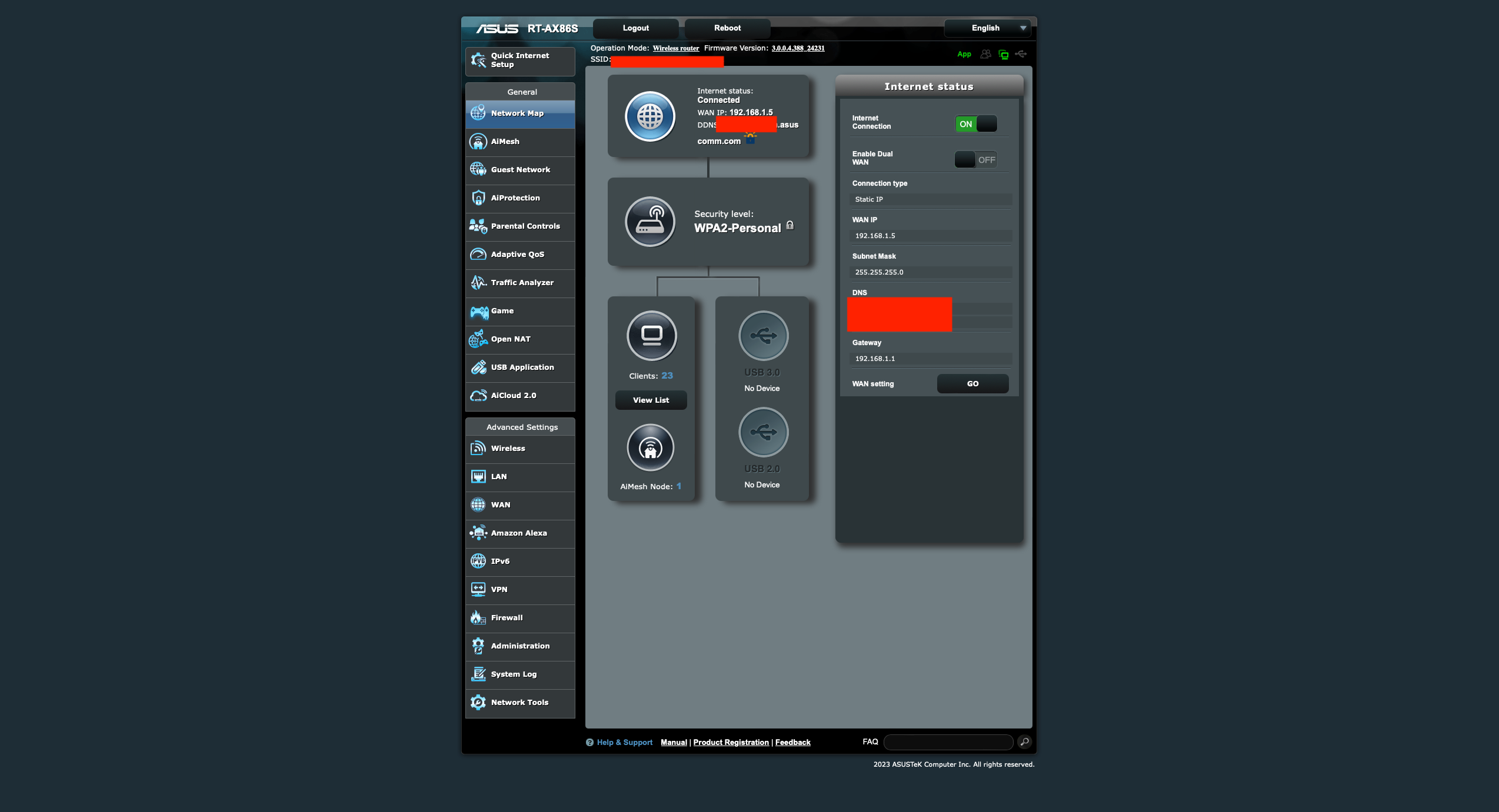Click the FAQ search magnifier icon

point(1024,742)
